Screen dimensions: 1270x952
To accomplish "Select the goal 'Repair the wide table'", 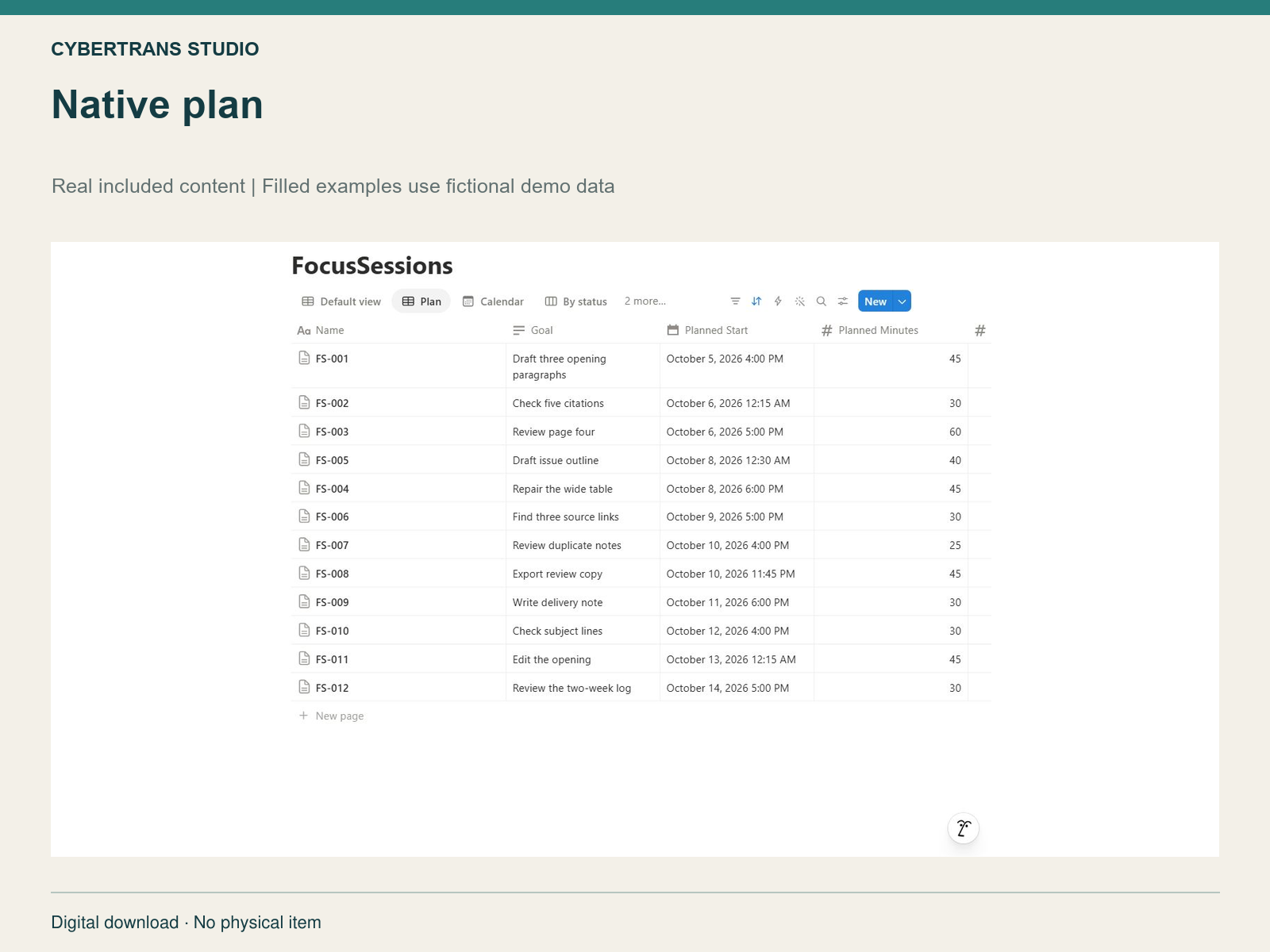I will (x=562, y=489).
